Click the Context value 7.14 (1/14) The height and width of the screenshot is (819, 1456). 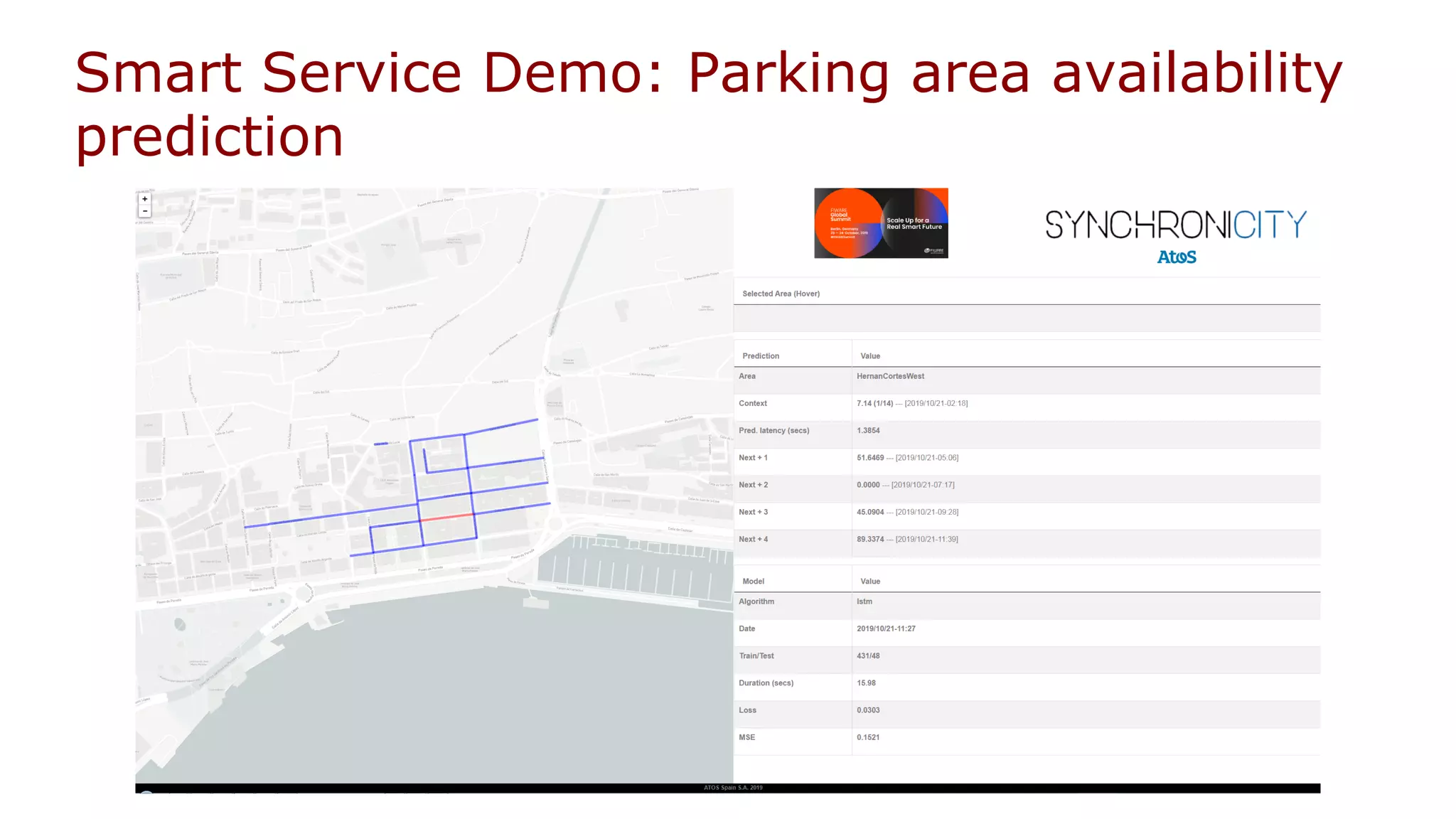874,403
